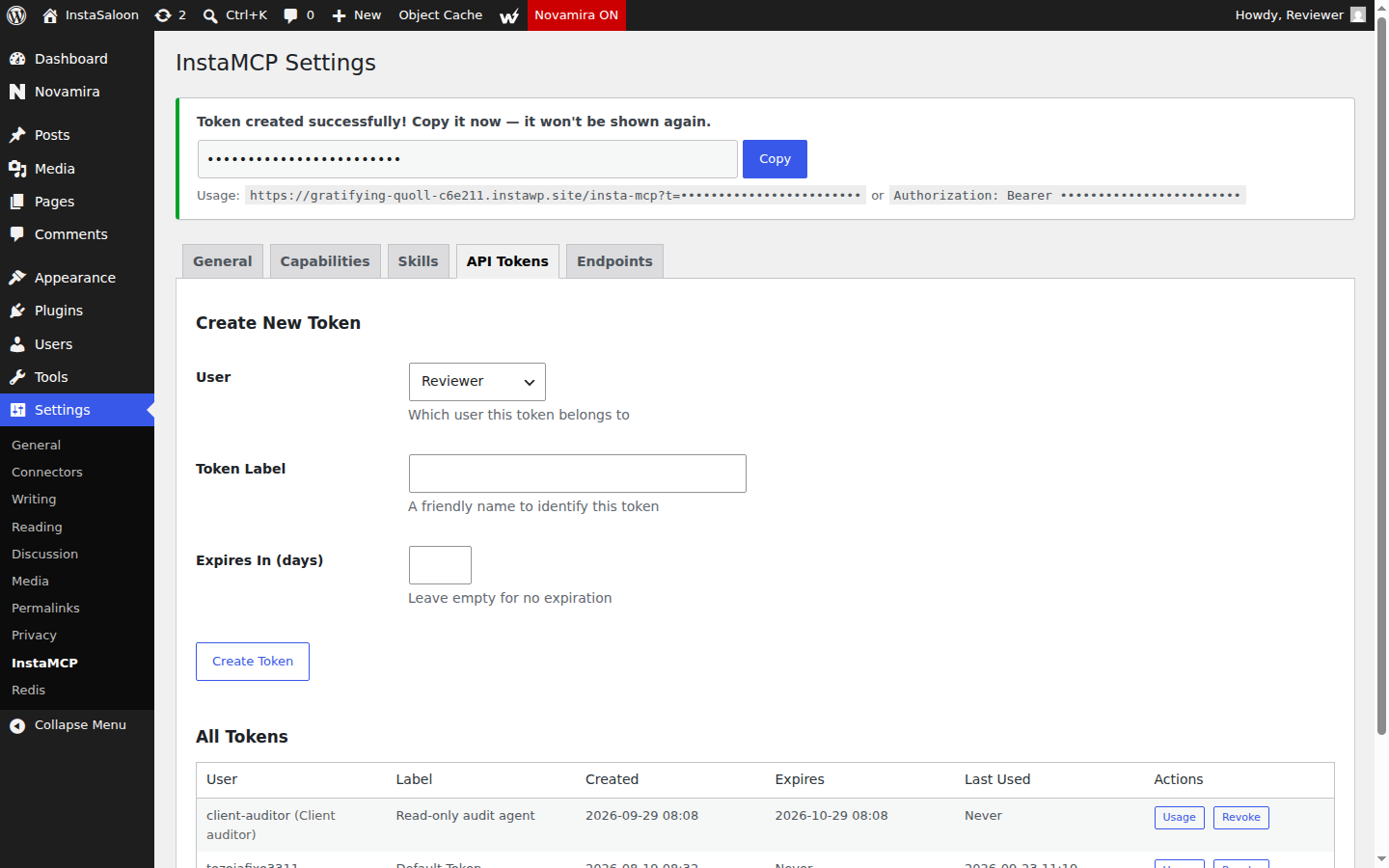Open the Ctrl+K search icon
Screen dimensions: 1389x868
coord(210,15)
